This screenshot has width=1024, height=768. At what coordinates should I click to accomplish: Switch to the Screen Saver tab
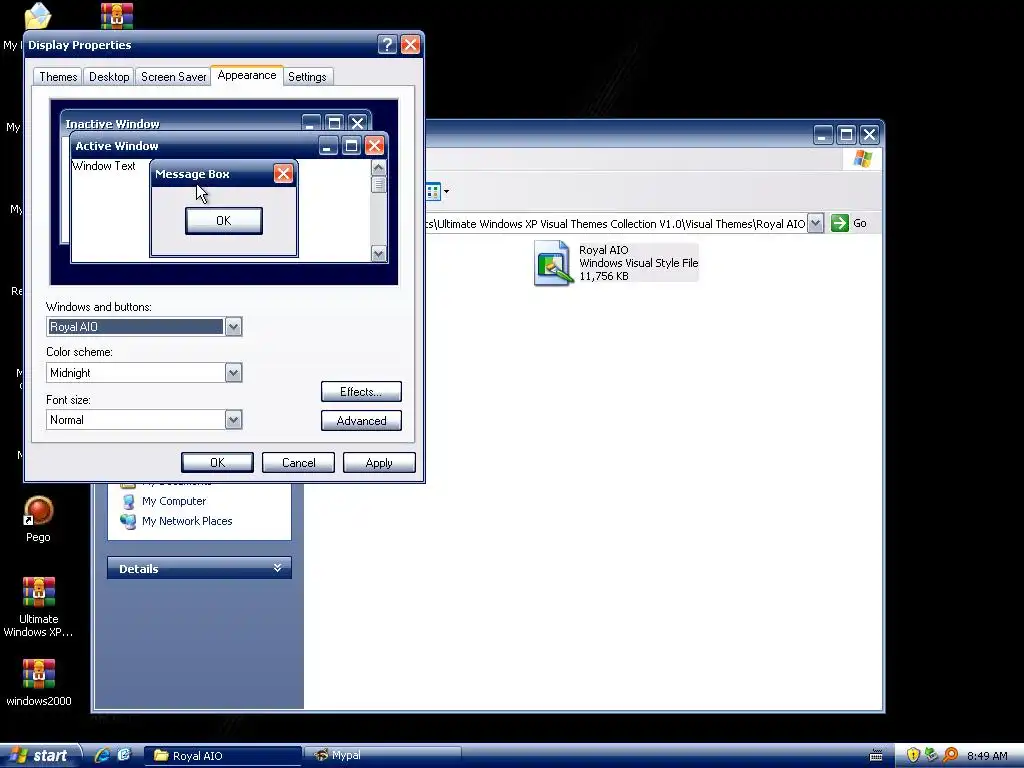tap(173, 76)
